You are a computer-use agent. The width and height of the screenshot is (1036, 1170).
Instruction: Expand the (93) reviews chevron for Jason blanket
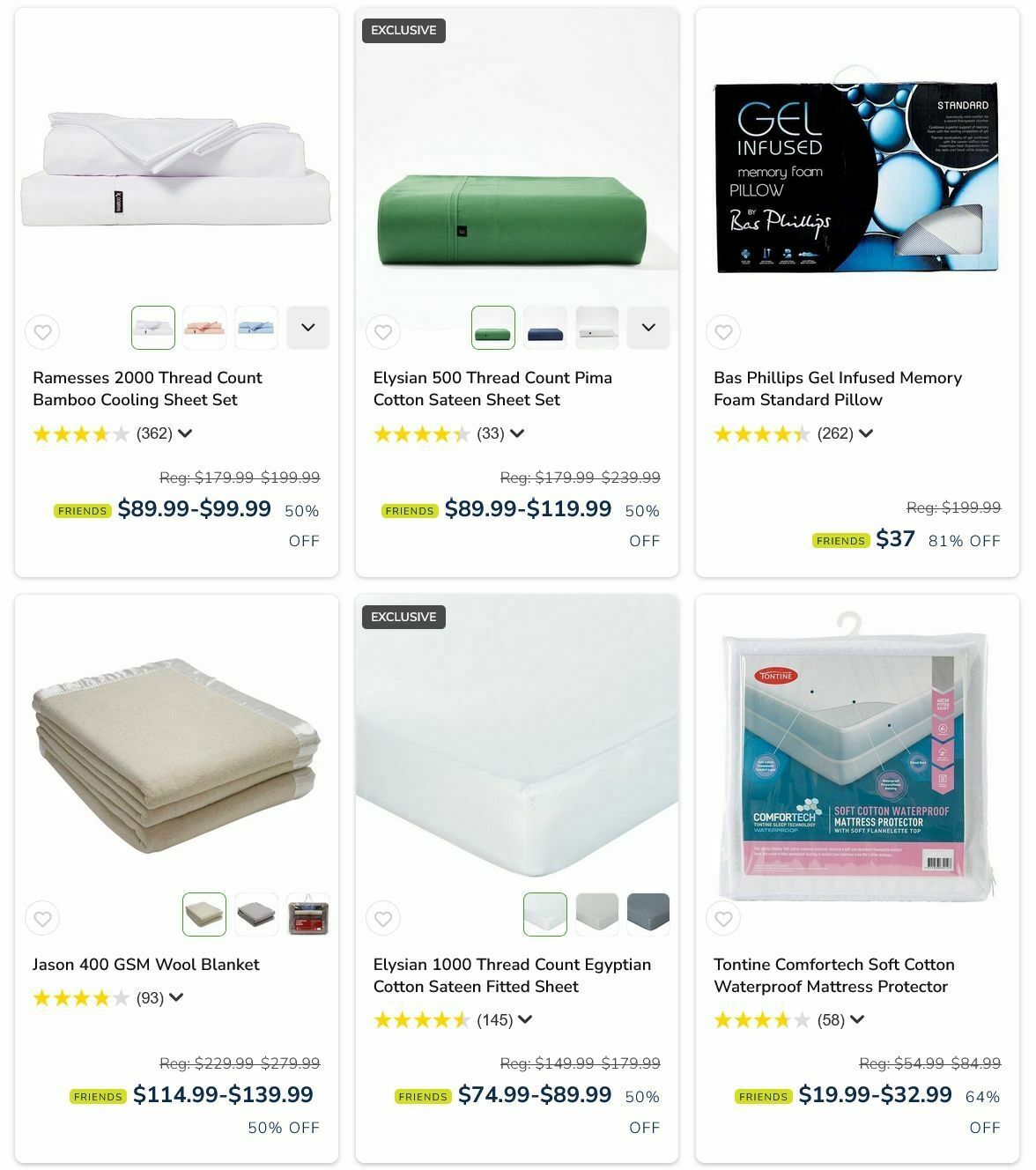[x=176, y=998]
